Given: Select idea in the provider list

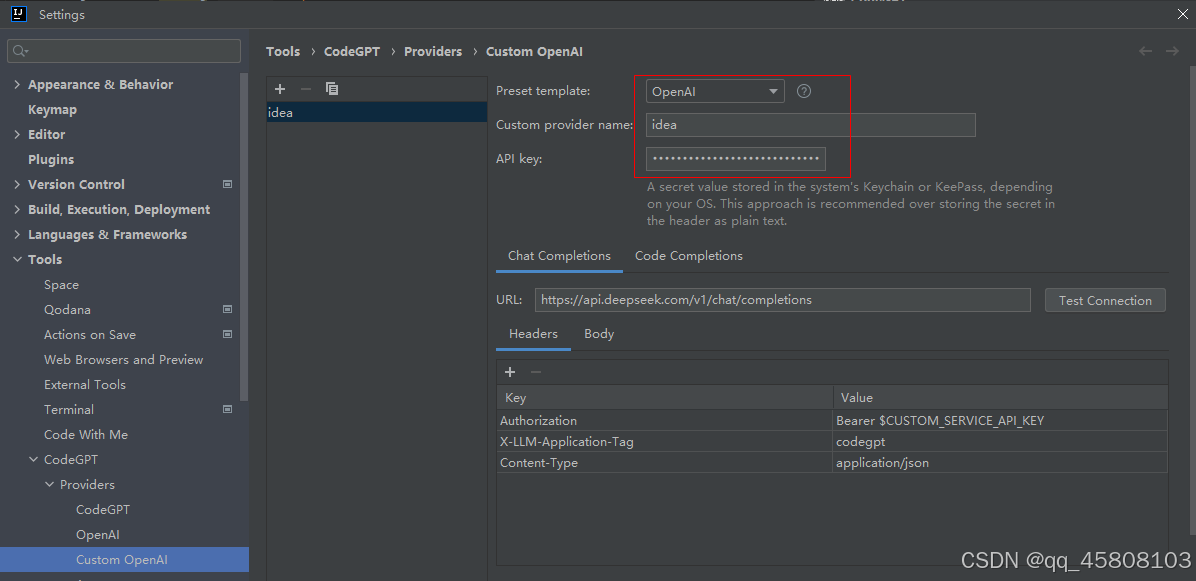Looking at the screenshot, I should (x=377, y=113).
